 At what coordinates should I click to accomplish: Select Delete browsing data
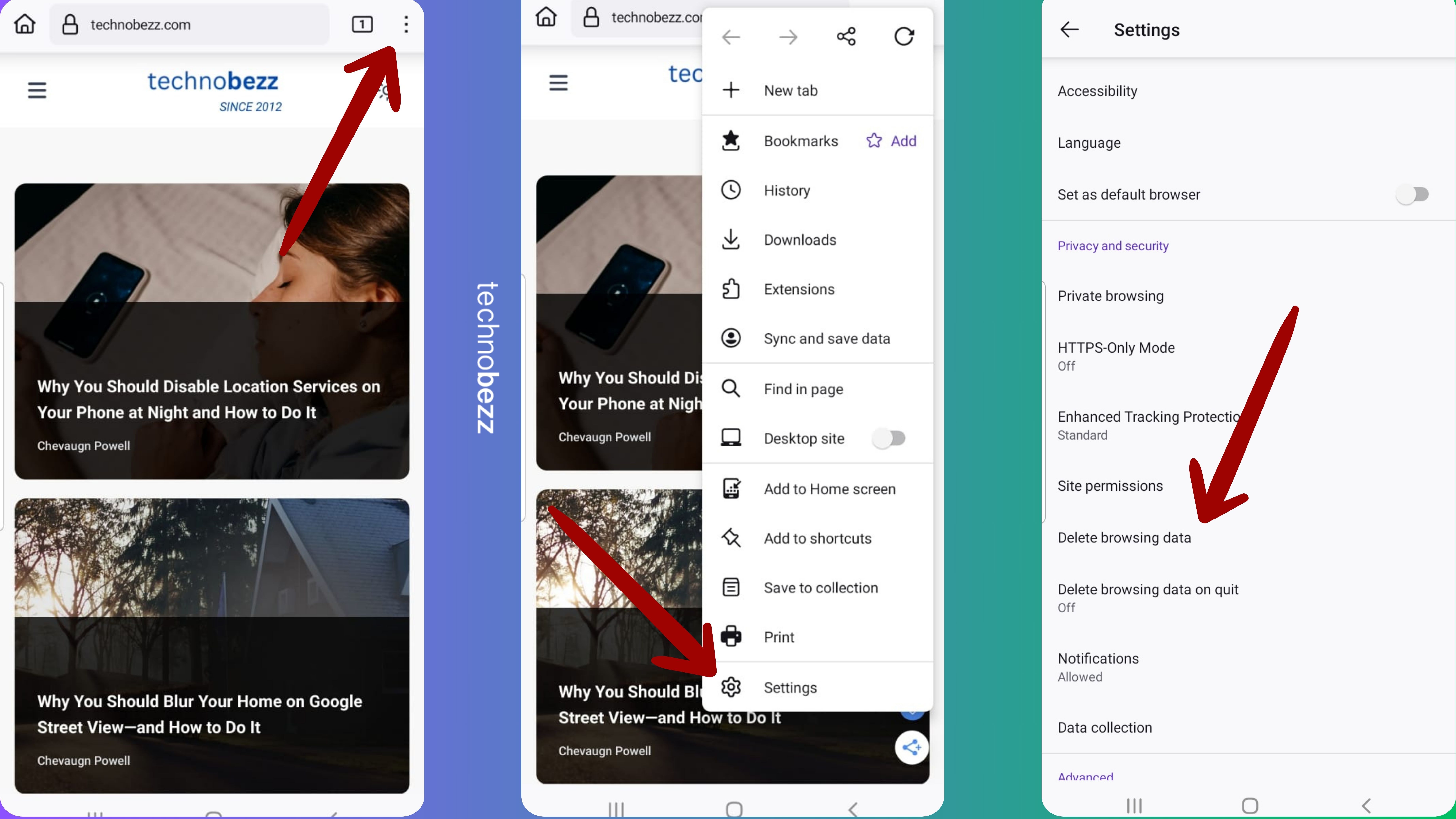coord(1248,537)
